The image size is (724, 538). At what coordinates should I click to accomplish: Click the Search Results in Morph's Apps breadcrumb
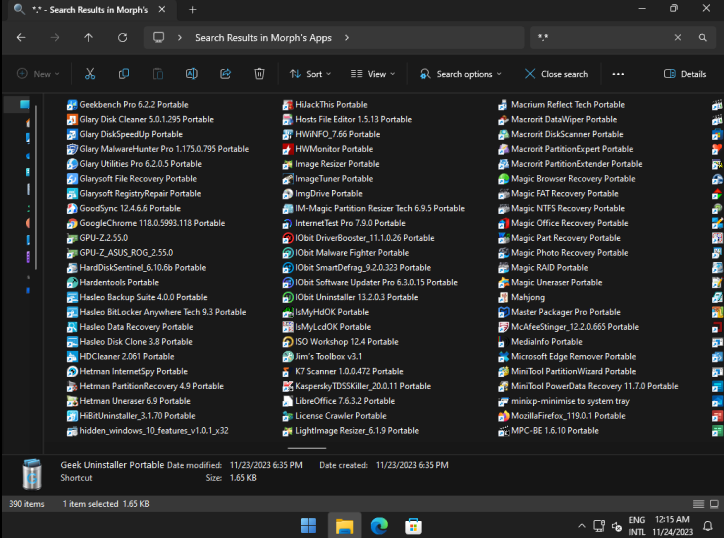coord(263,37)
